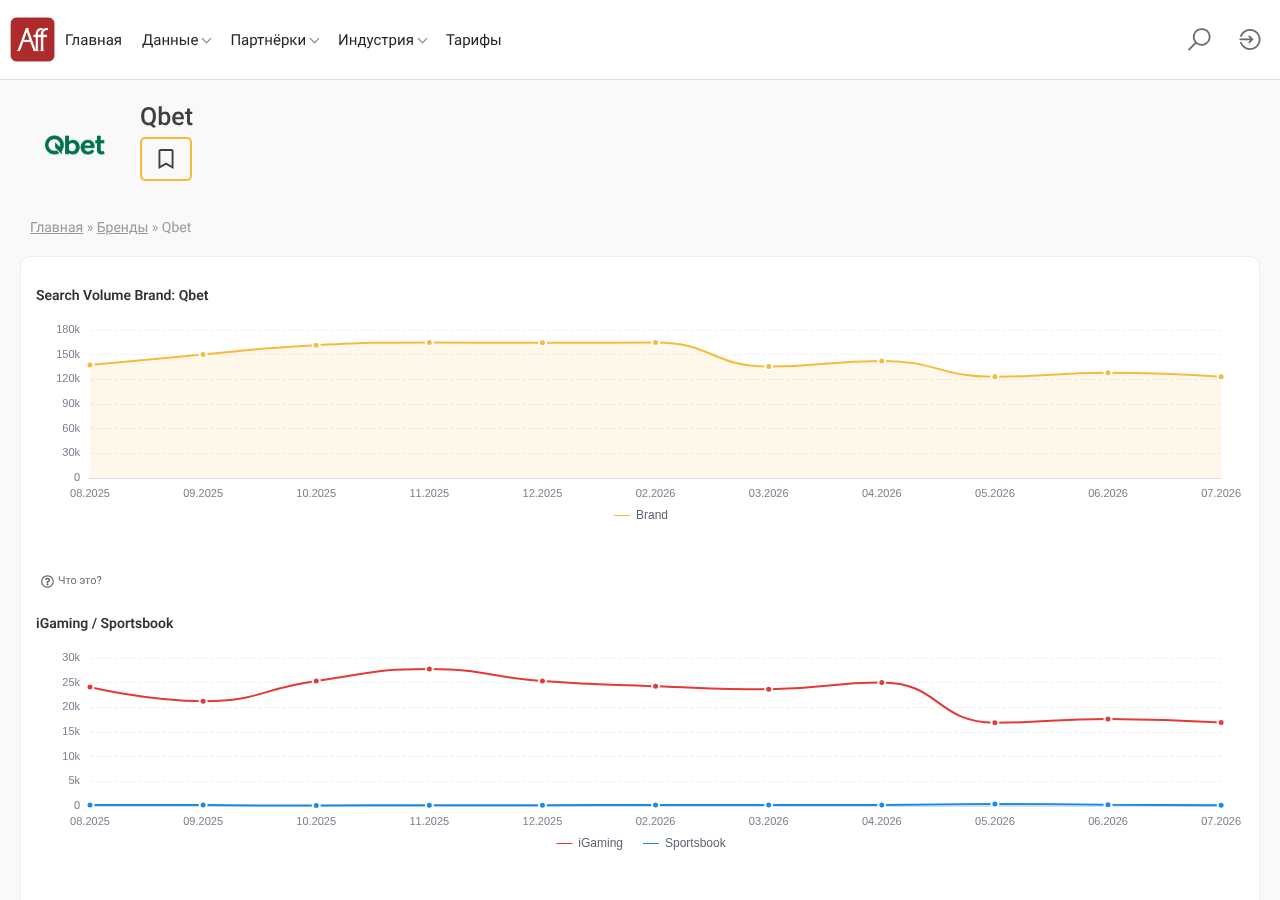Click the 10k y-axis label
This screenshot has width=1280, height=900.
tap(71, 756)
